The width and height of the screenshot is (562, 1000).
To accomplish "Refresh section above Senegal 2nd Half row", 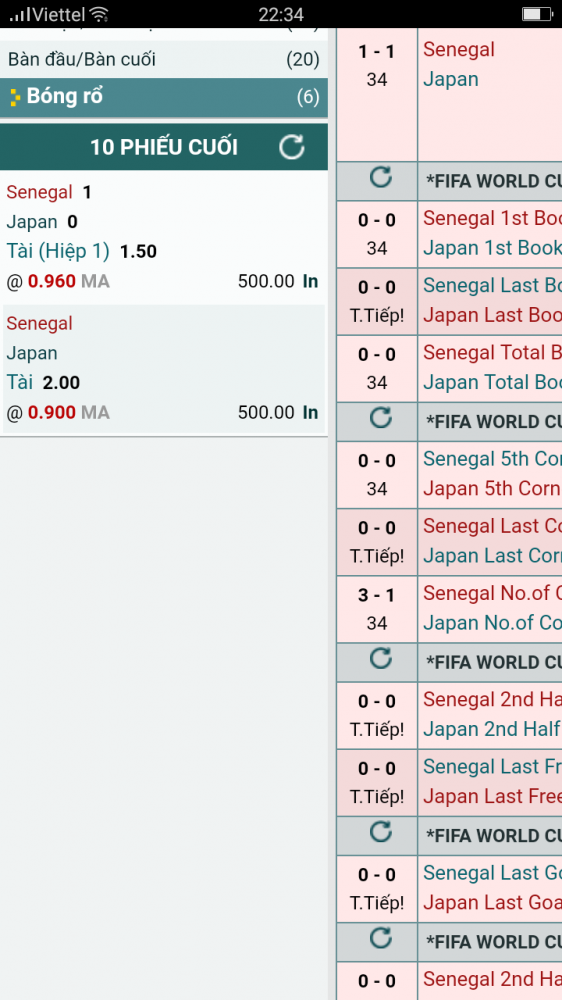I will (381, 658).
